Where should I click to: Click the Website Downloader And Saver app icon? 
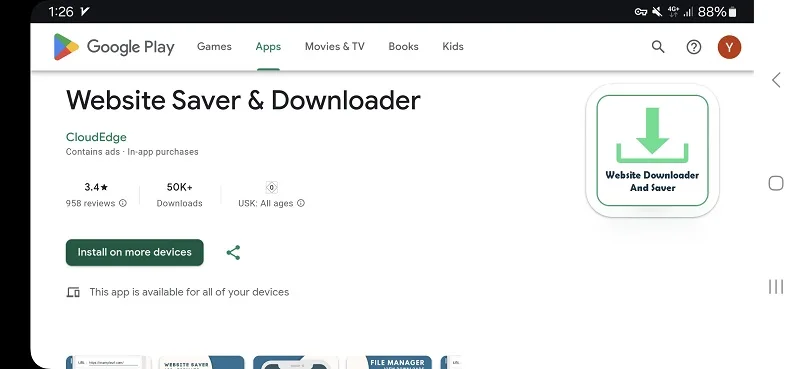[x=653, y=151]
